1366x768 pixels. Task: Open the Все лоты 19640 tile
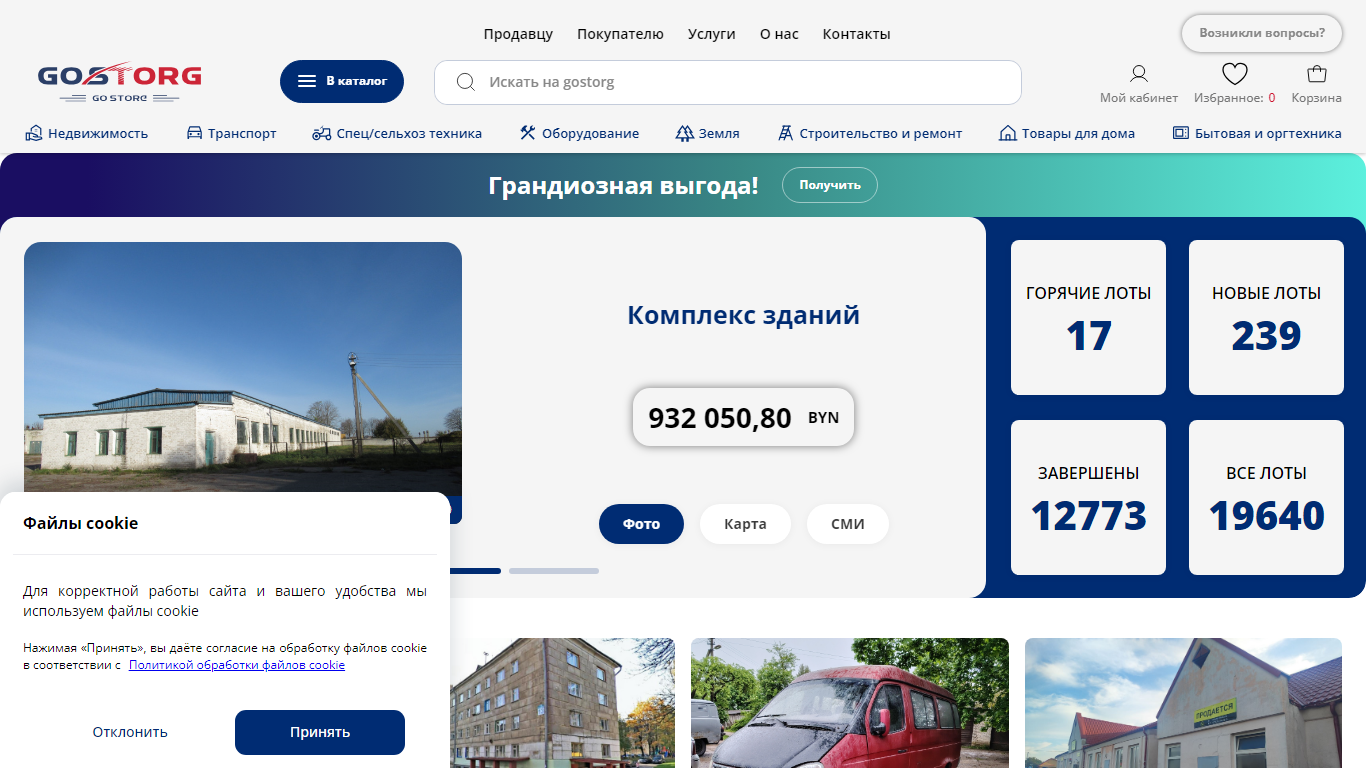click(x=1266, y=498)
